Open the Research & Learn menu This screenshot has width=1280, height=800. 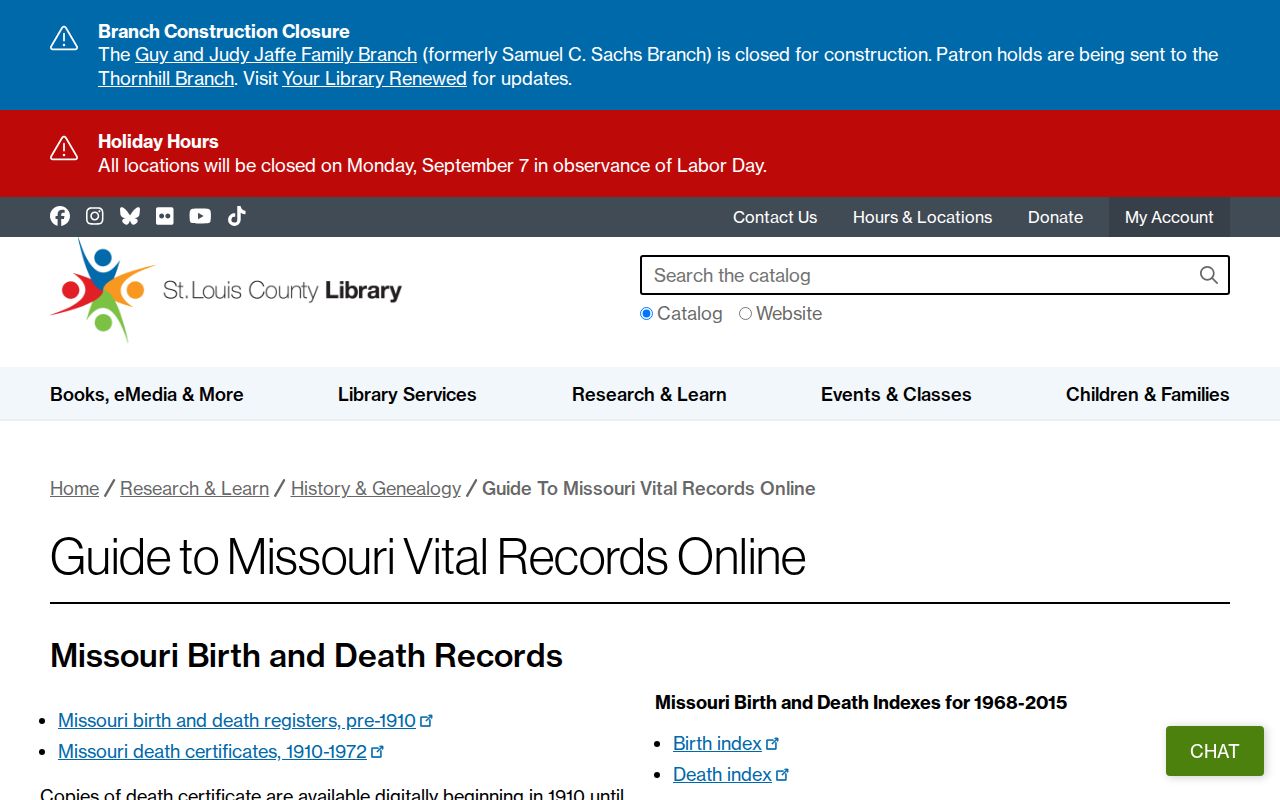pyautogui.click(x=649, y=394)
